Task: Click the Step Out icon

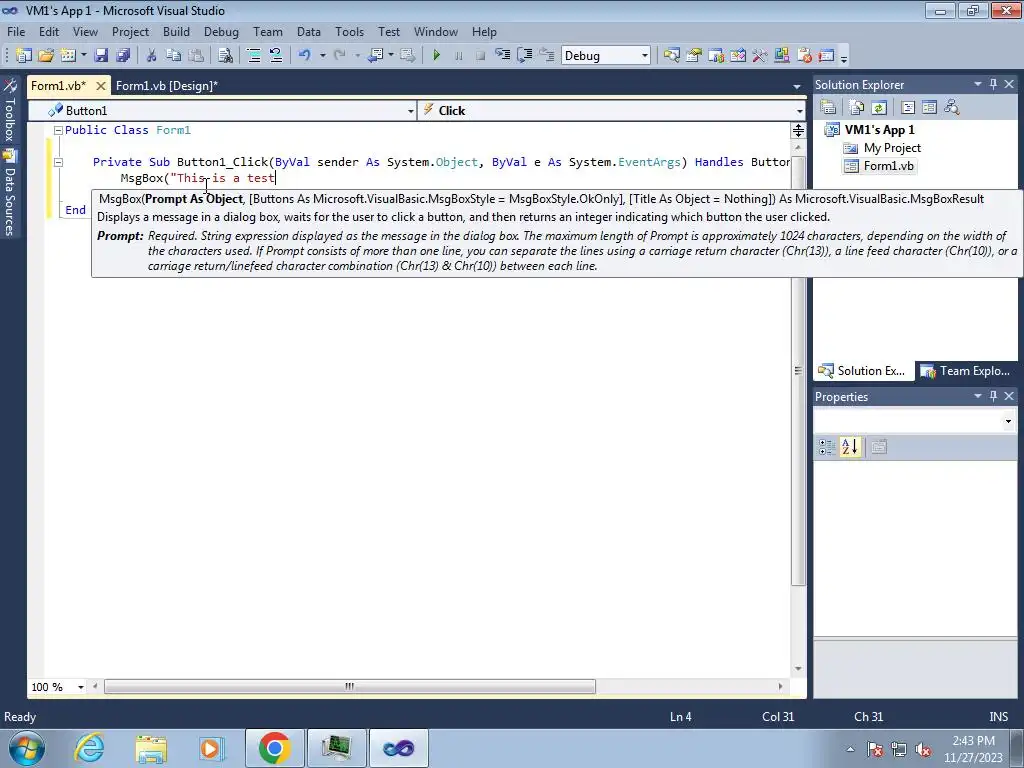Action: (547, 56)
